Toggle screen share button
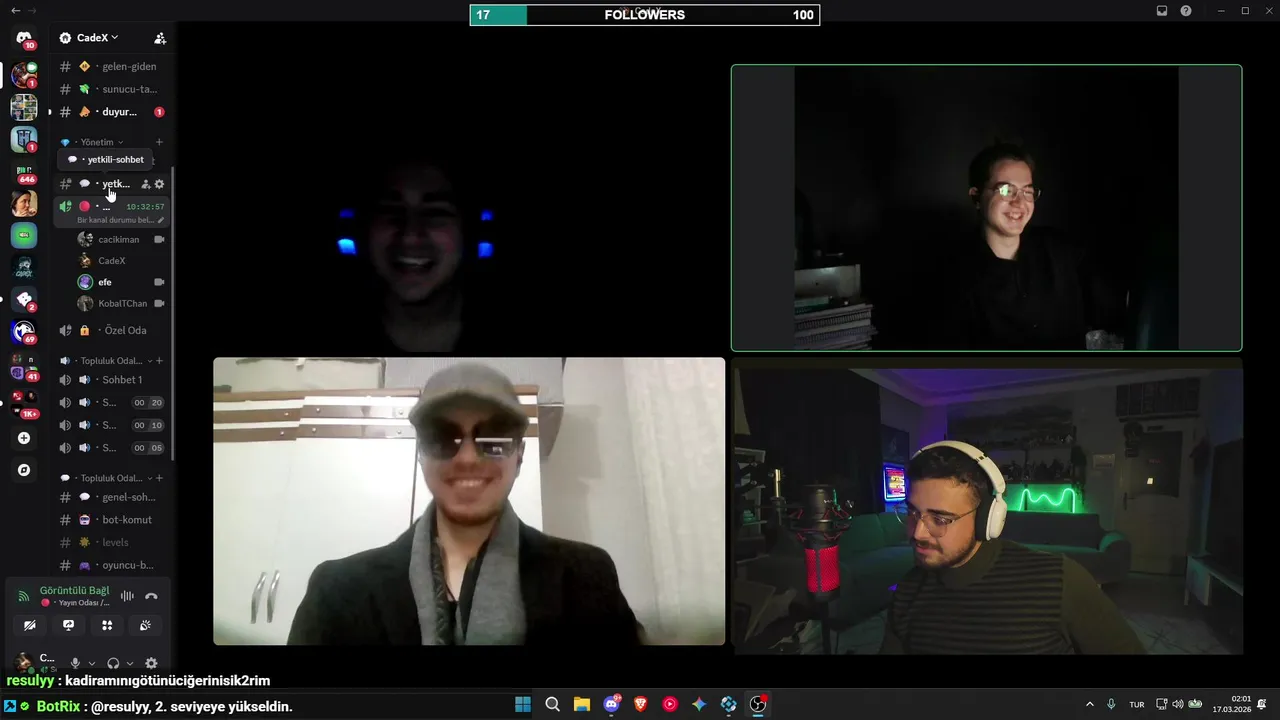This screenshot has height=720, width=1280. pyautogui.click(x=68, y=625)
